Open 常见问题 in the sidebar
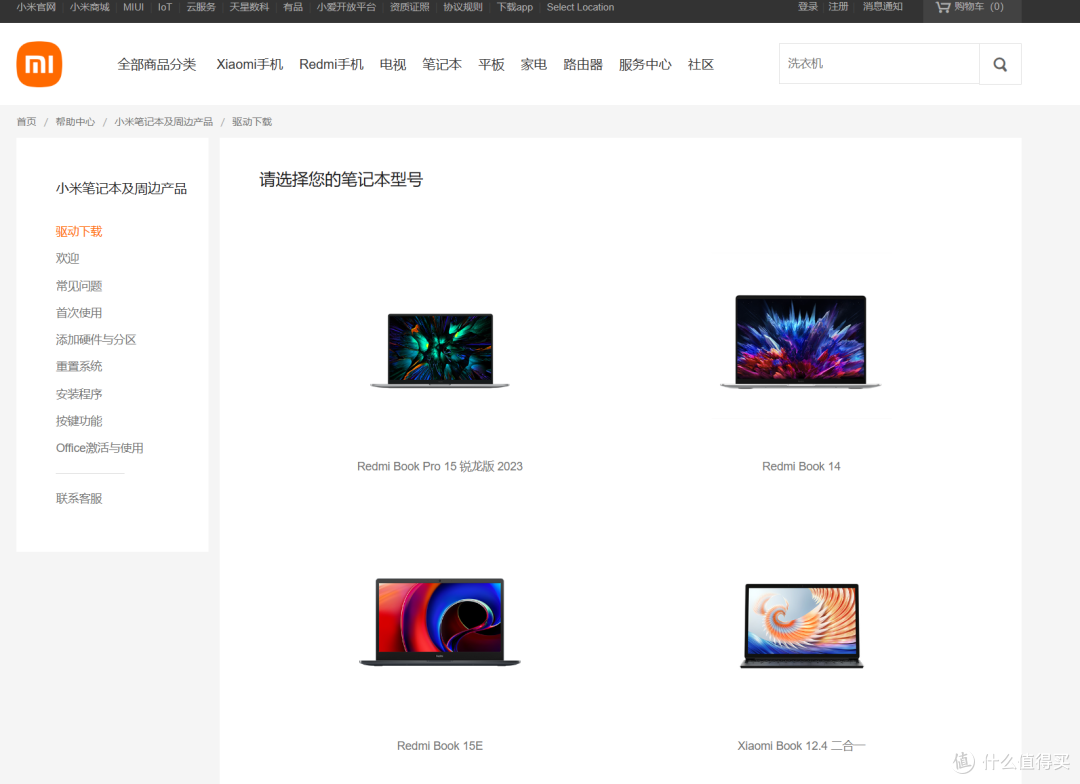This screenshot has height=784, width=1080. click(79, 286)
